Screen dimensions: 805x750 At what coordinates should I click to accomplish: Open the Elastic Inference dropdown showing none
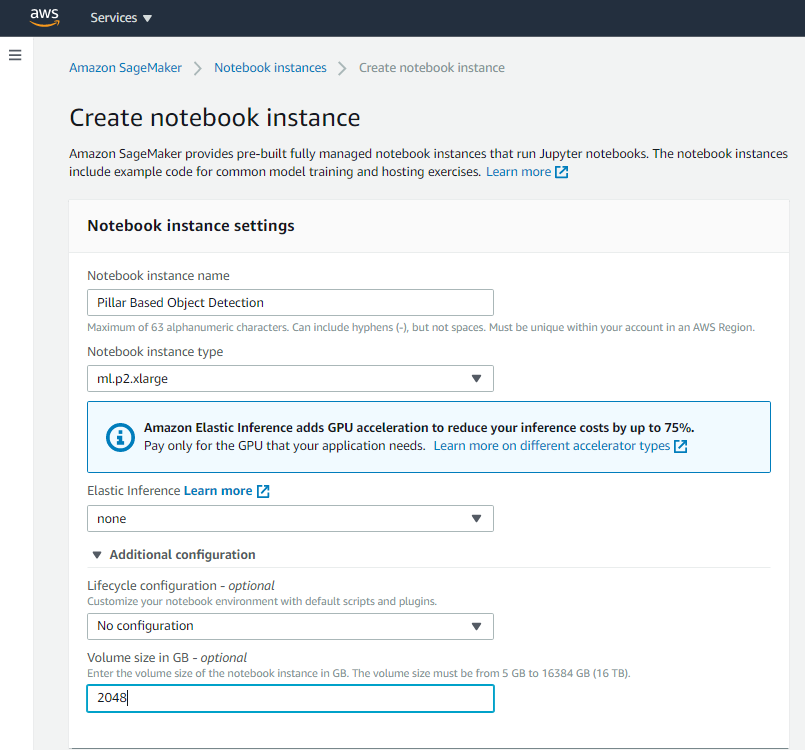[290, 519]
